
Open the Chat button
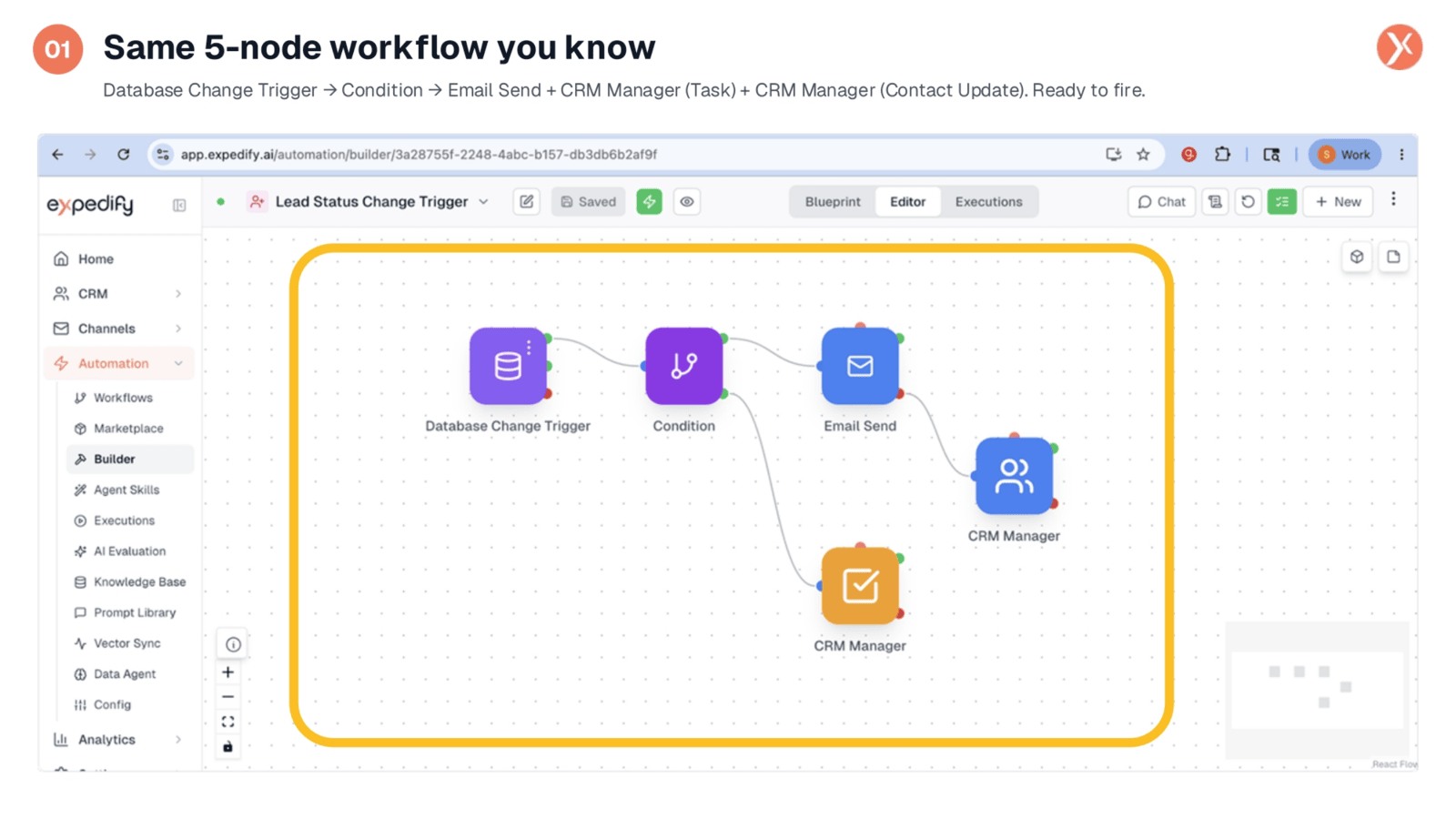(x=1162, y=202)
